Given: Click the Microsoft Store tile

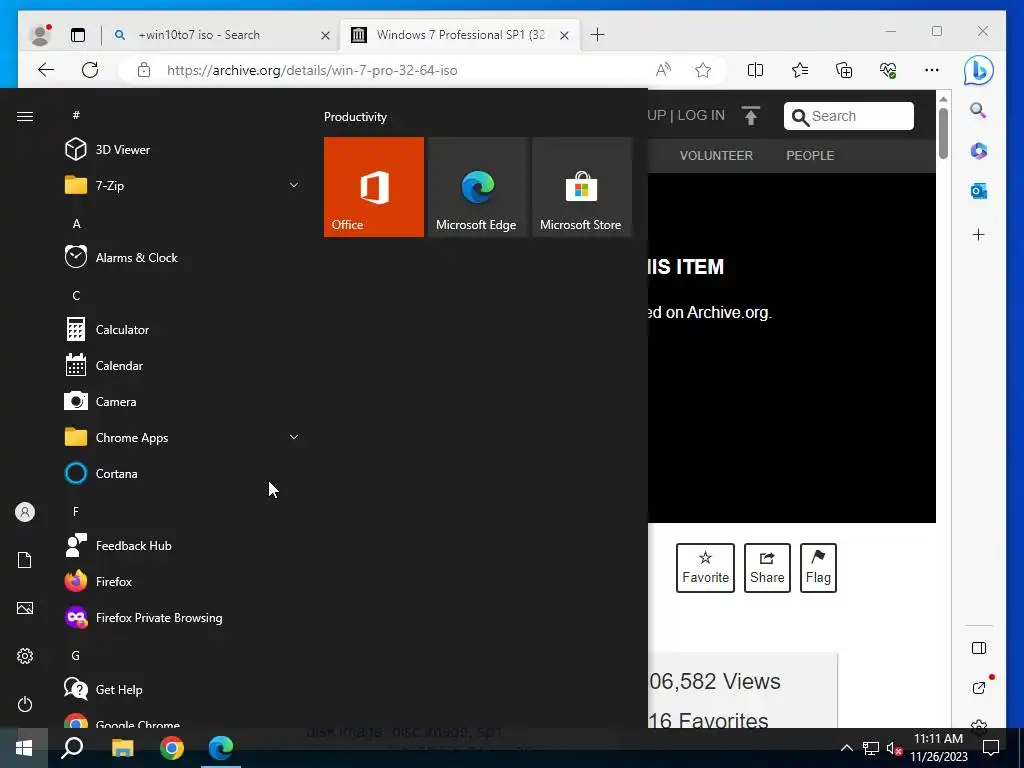Looking at the screenshot, I should point(582,187).
